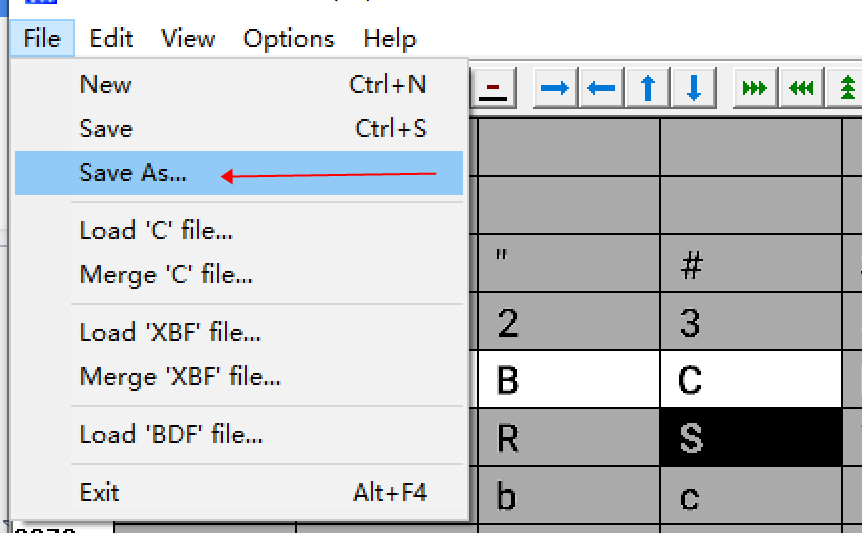
Task: Click the blue down arrow shift icon
Action: tap(694, 88)
